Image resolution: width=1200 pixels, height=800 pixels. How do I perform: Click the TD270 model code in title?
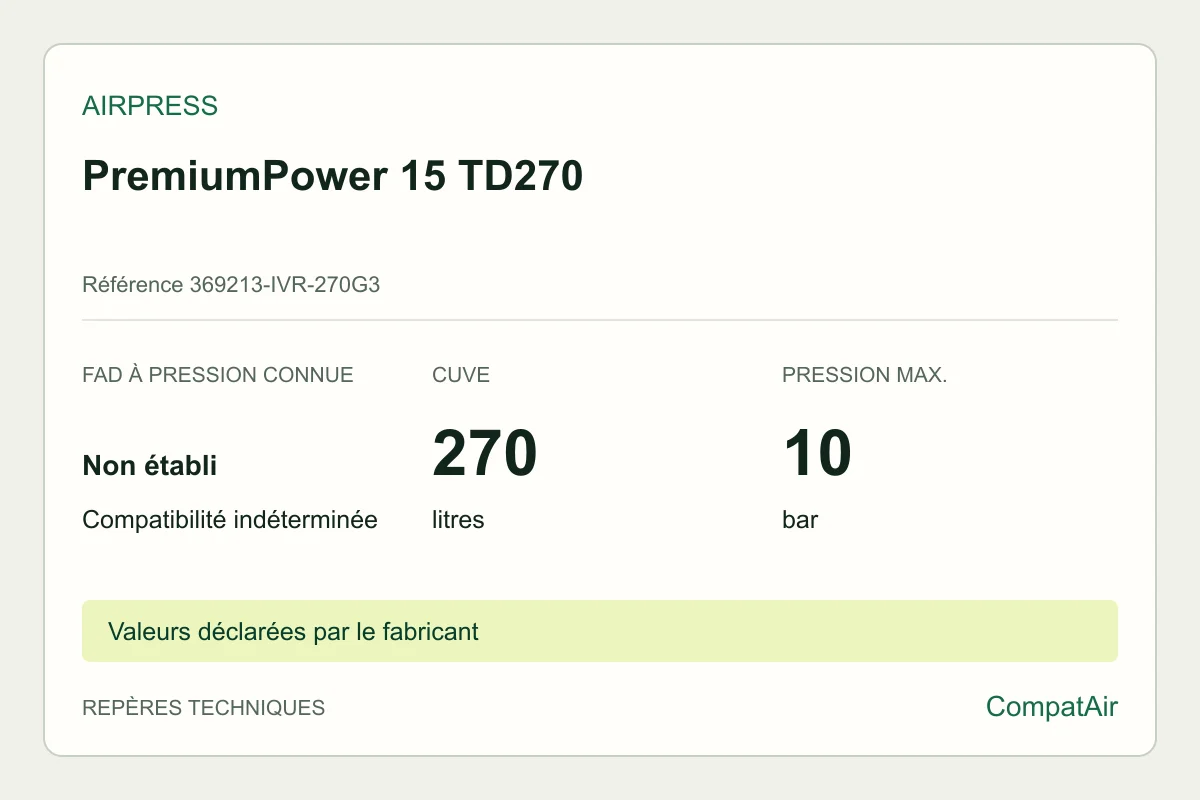(x=520, y=176)
